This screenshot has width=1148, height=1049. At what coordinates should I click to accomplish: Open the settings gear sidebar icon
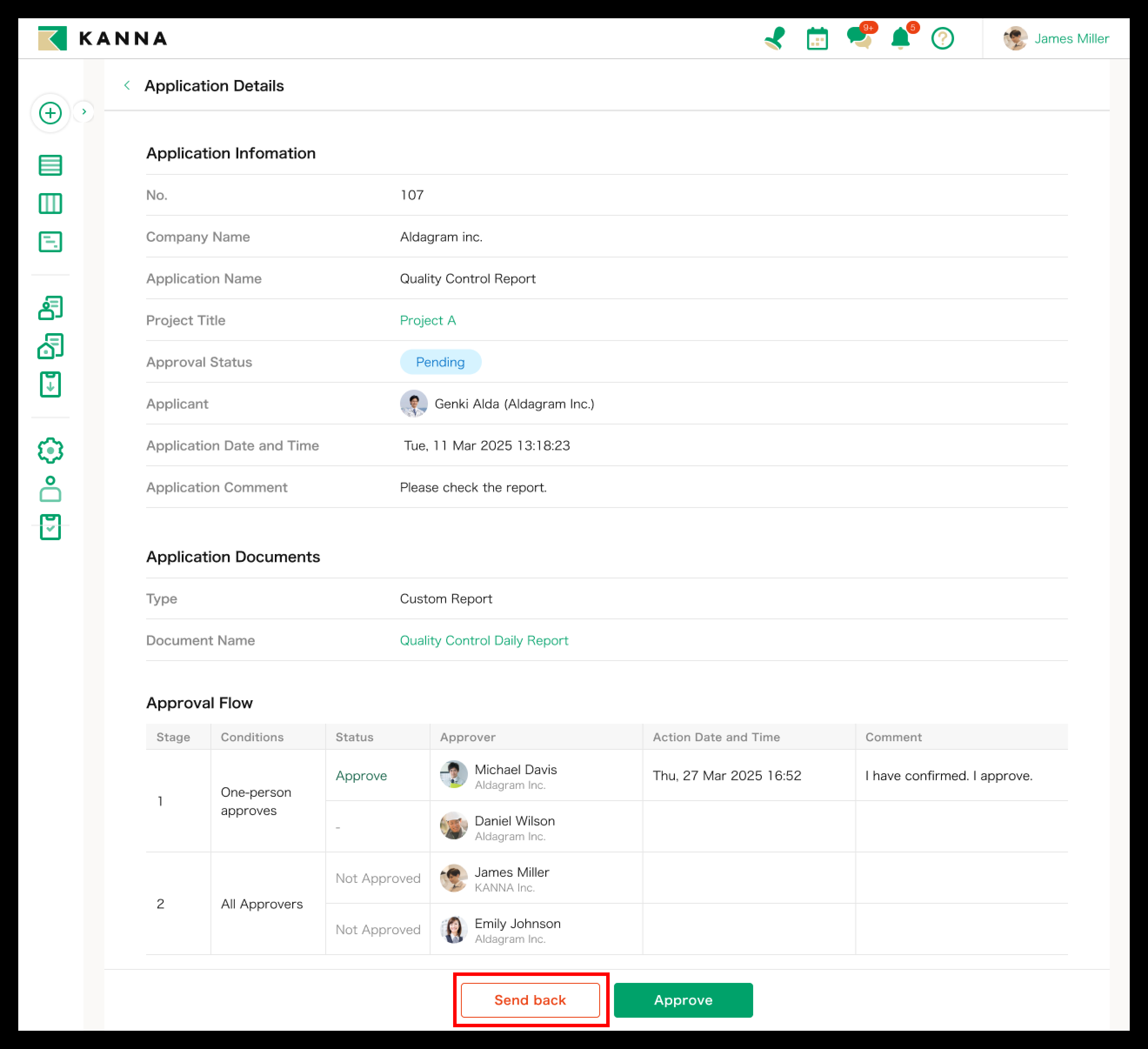pyautogui.click(x=51, y=451)
